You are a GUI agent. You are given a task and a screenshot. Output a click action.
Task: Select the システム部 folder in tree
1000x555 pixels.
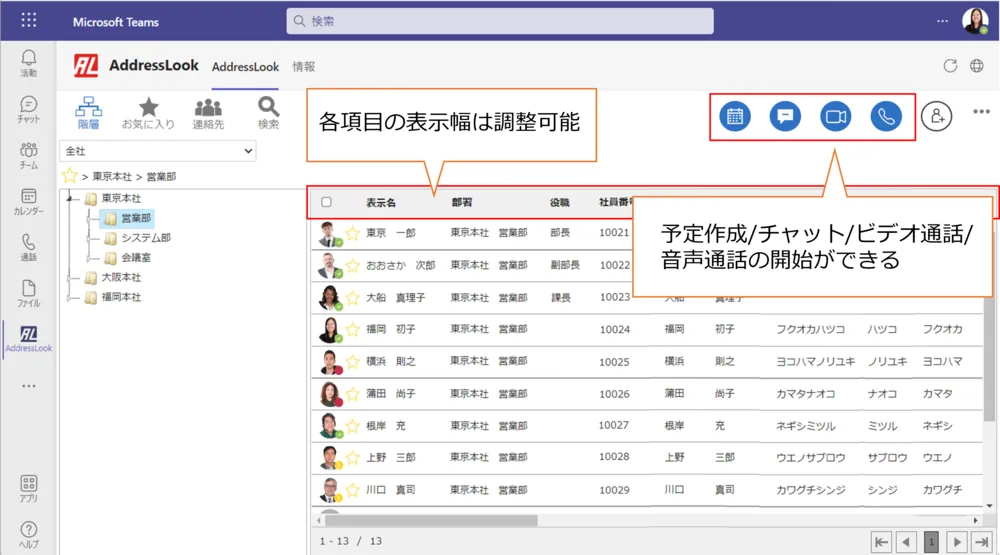[x=145, y=238]
